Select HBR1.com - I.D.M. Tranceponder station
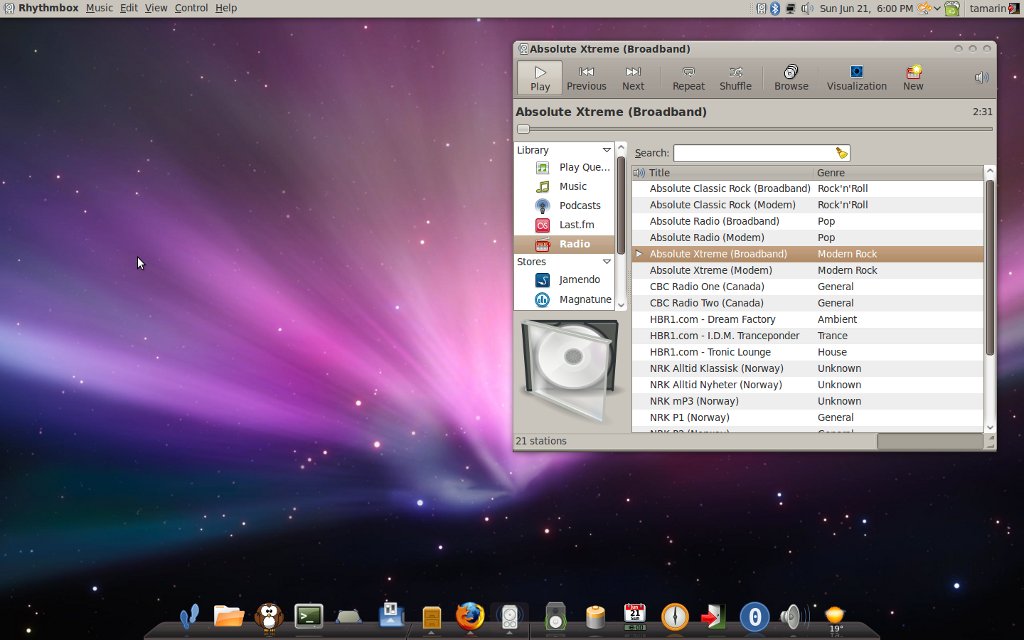1024x640 pixels. 807,335
